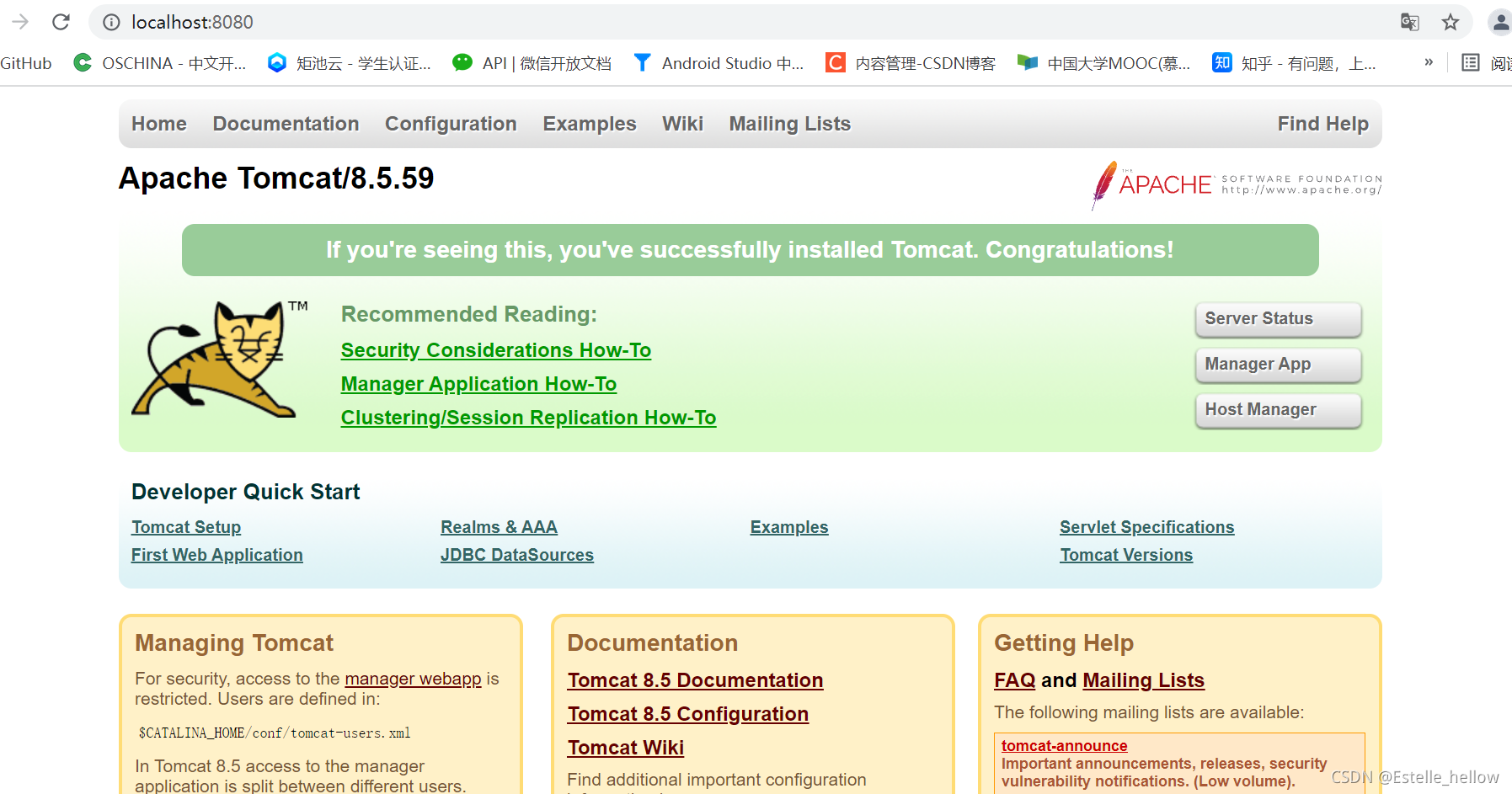Viewport: 1512px width, 794px height.
Task: Open the Realms & AAA link
Action: click(499, 527)
